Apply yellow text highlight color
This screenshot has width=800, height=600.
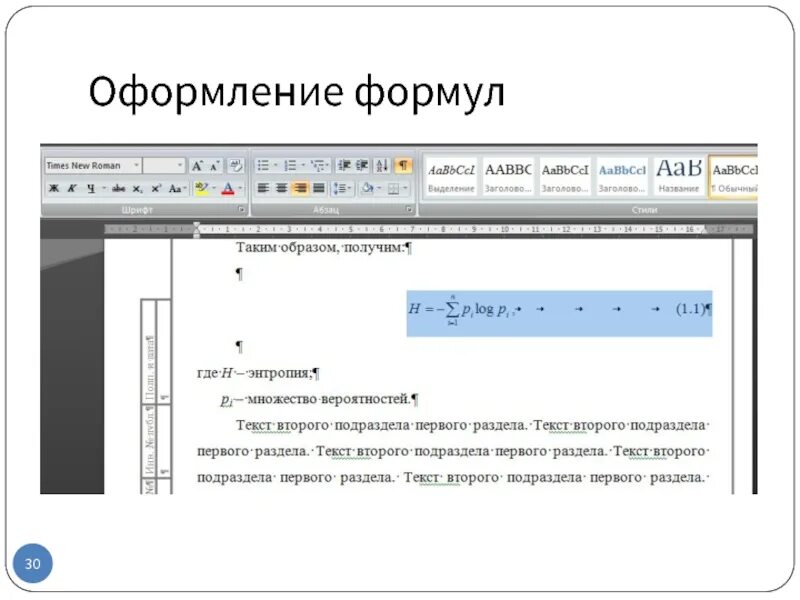pos(202,189)
